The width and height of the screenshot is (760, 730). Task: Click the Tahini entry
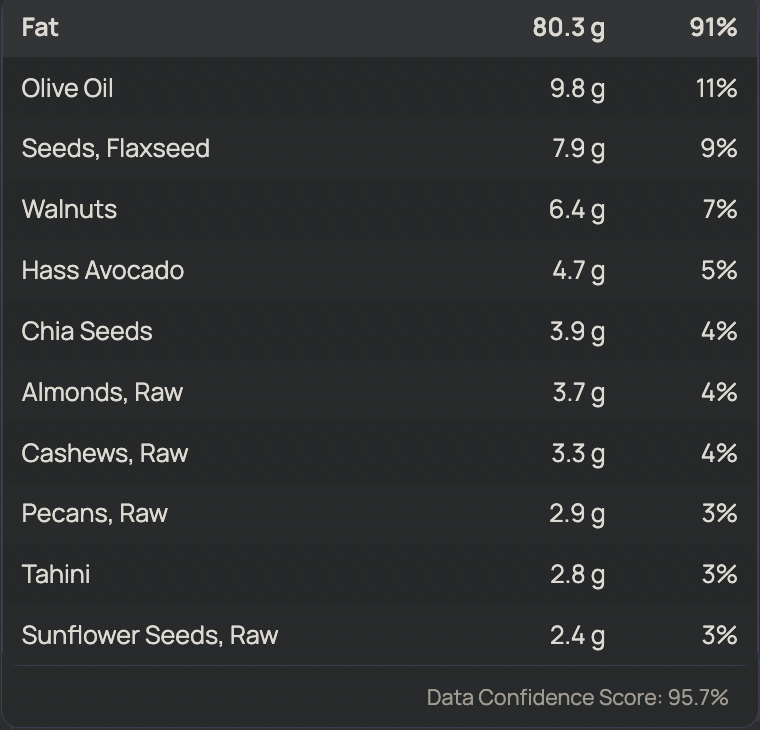point(56,574)
